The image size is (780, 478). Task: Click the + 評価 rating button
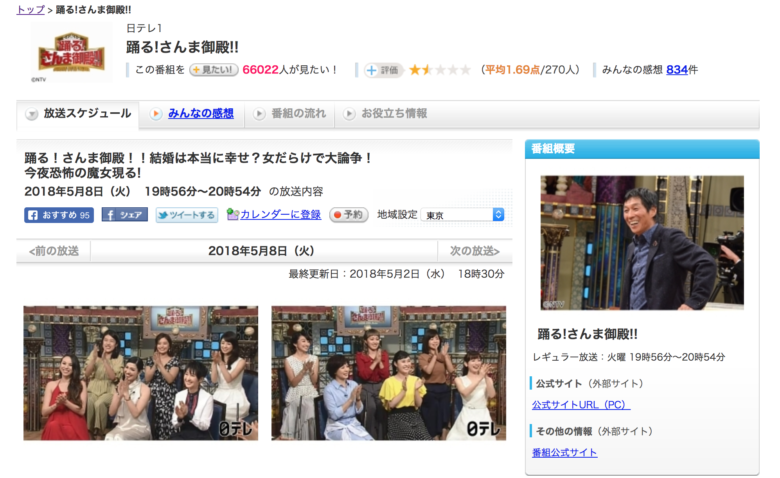[383, 70]
